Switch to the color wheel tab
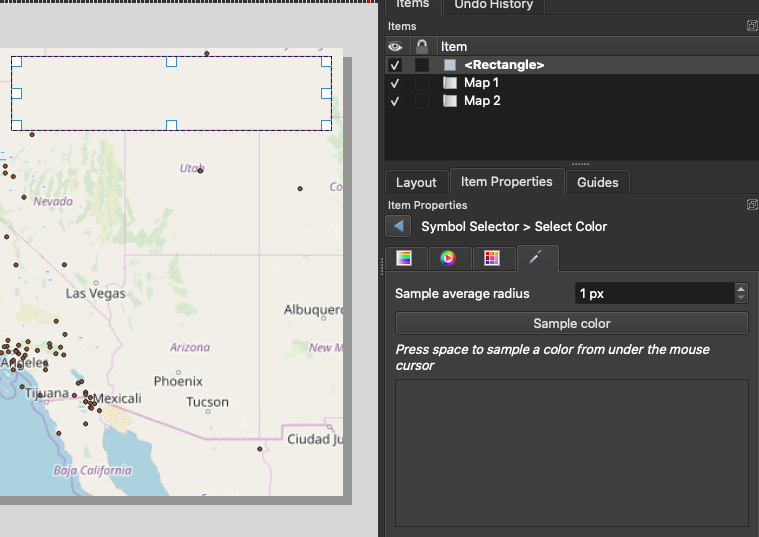The height and width of the screenshot is (537, 759). pyautogui.click(x=448, y=258)
